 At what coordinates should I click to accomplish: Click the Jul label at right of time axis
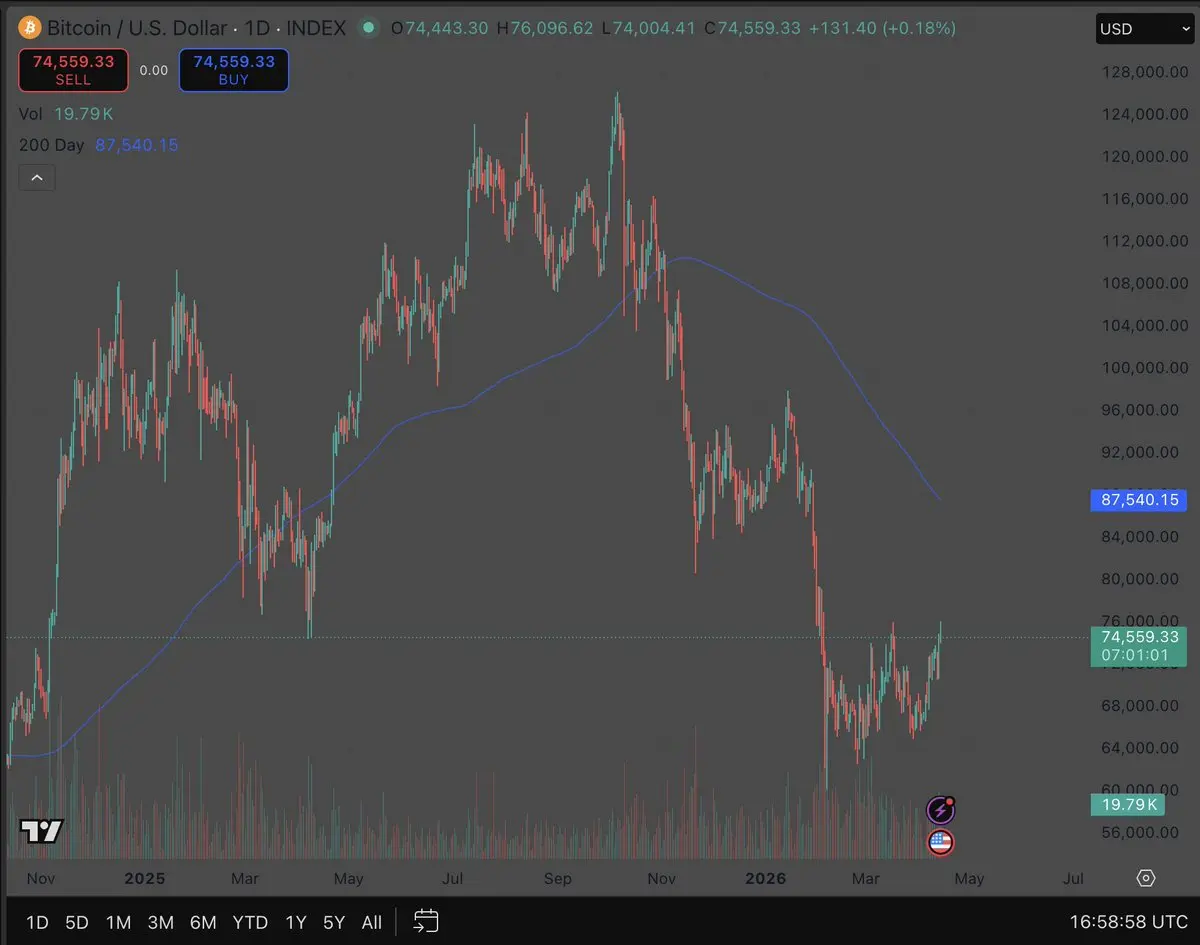pyautogui.click(x=1073, y=878)
